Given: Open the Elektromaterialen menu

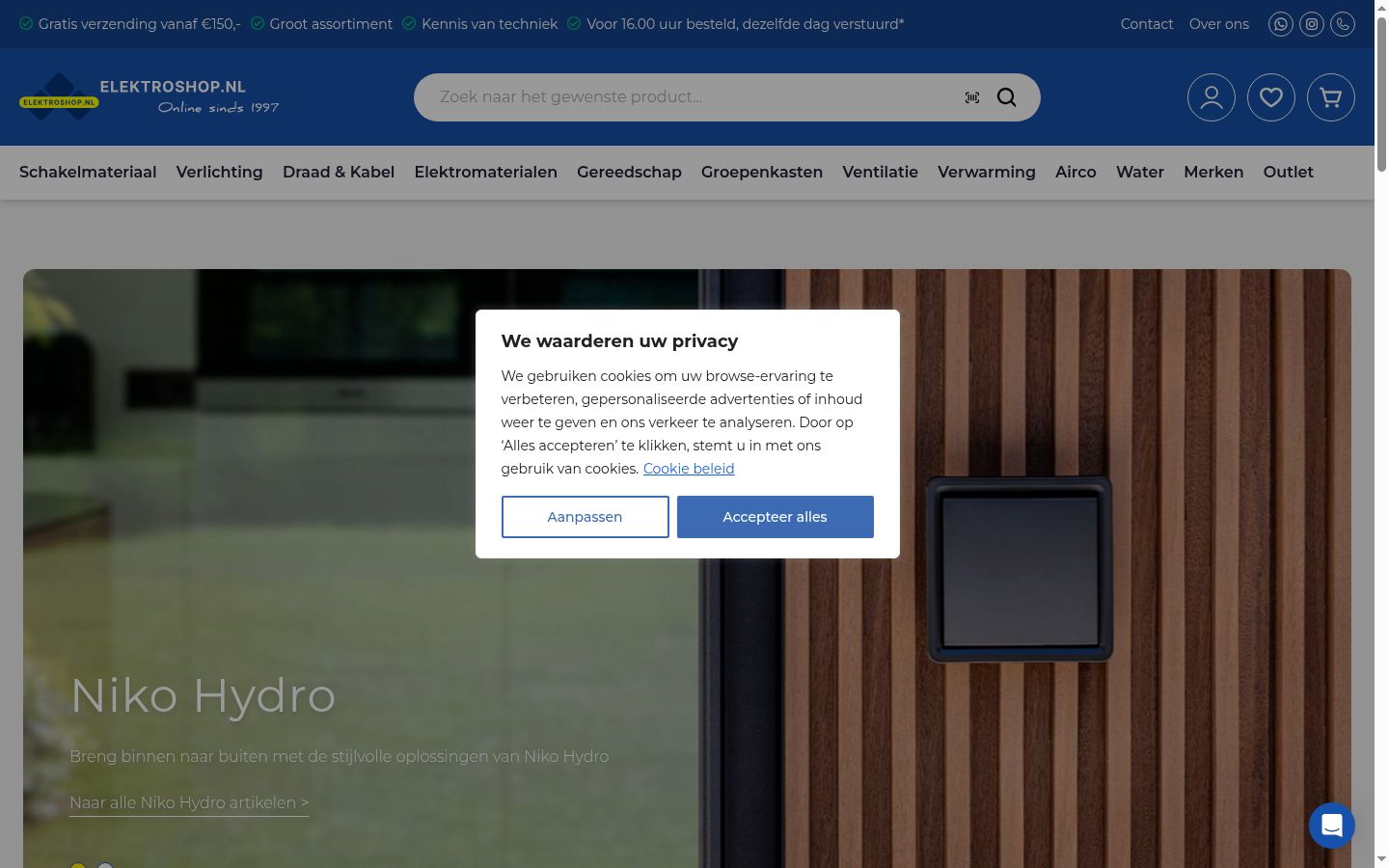Looking at the screenshot, I should (486, 172).
